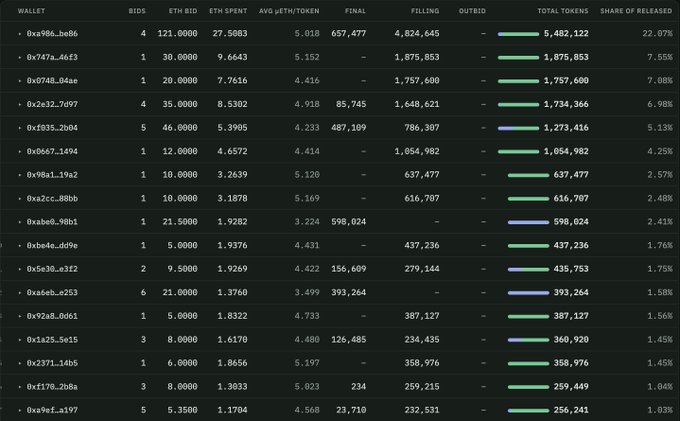Click average price 5.169
Viewport: 680px width, 421px height.
307,198
